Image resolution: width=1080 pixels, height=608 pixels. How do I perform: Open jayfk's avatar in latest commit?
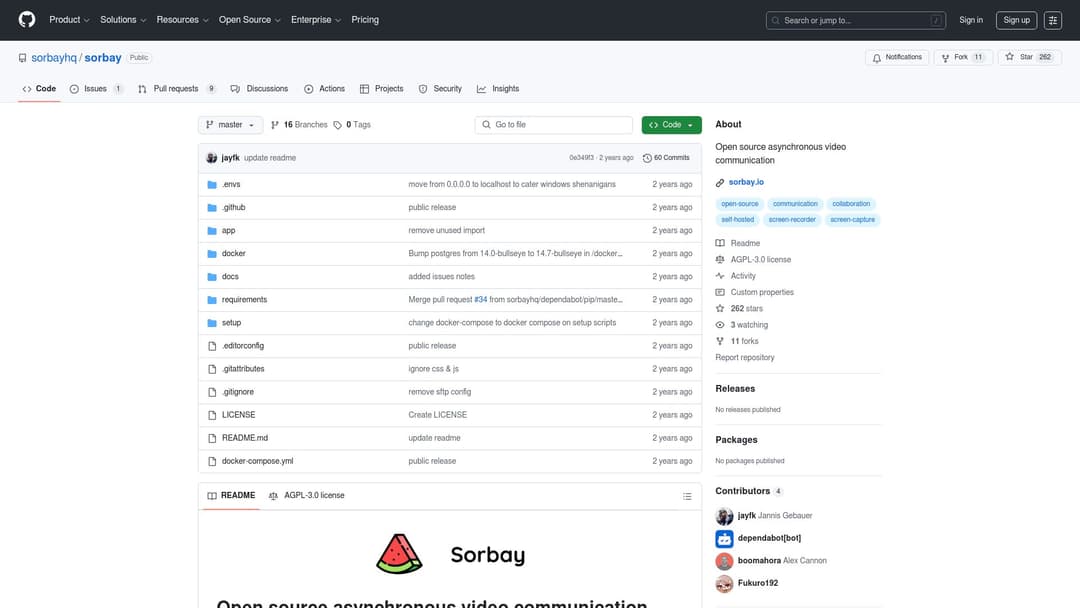click(x=211, y=158)
